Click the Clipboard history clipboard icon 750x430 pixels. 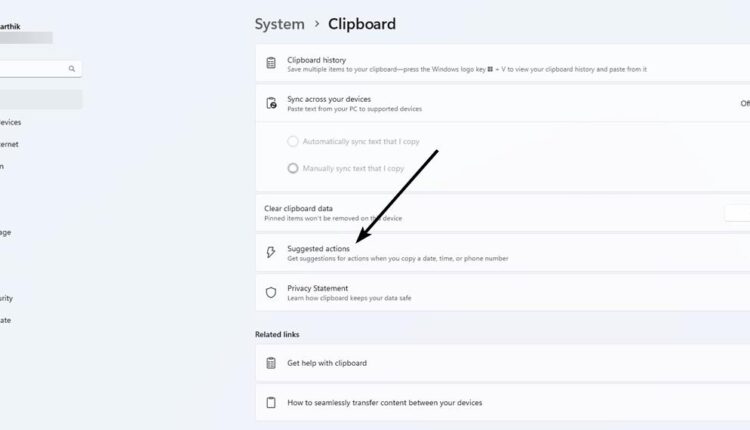(271, 63)
